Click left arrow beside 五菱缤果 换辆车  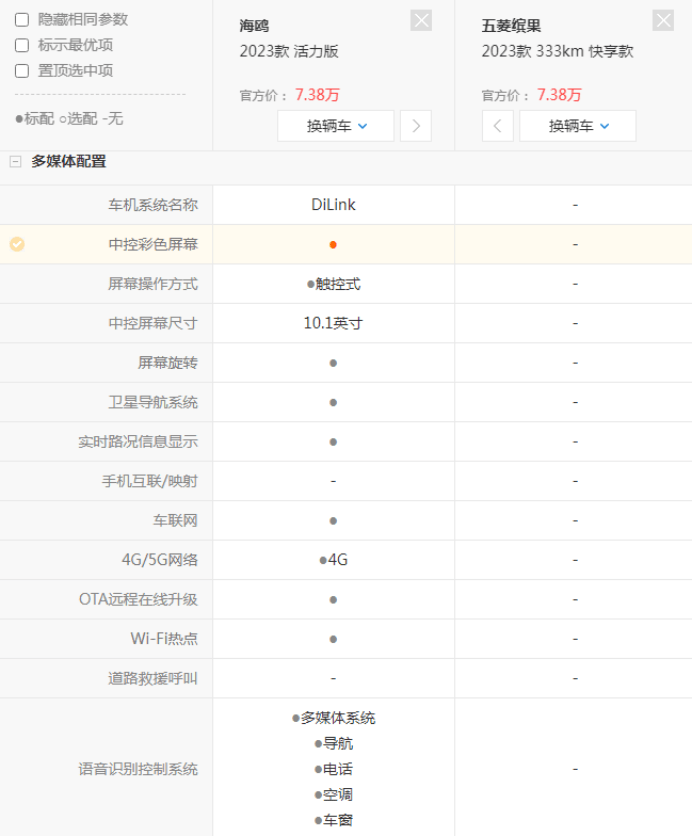point(497,126)
